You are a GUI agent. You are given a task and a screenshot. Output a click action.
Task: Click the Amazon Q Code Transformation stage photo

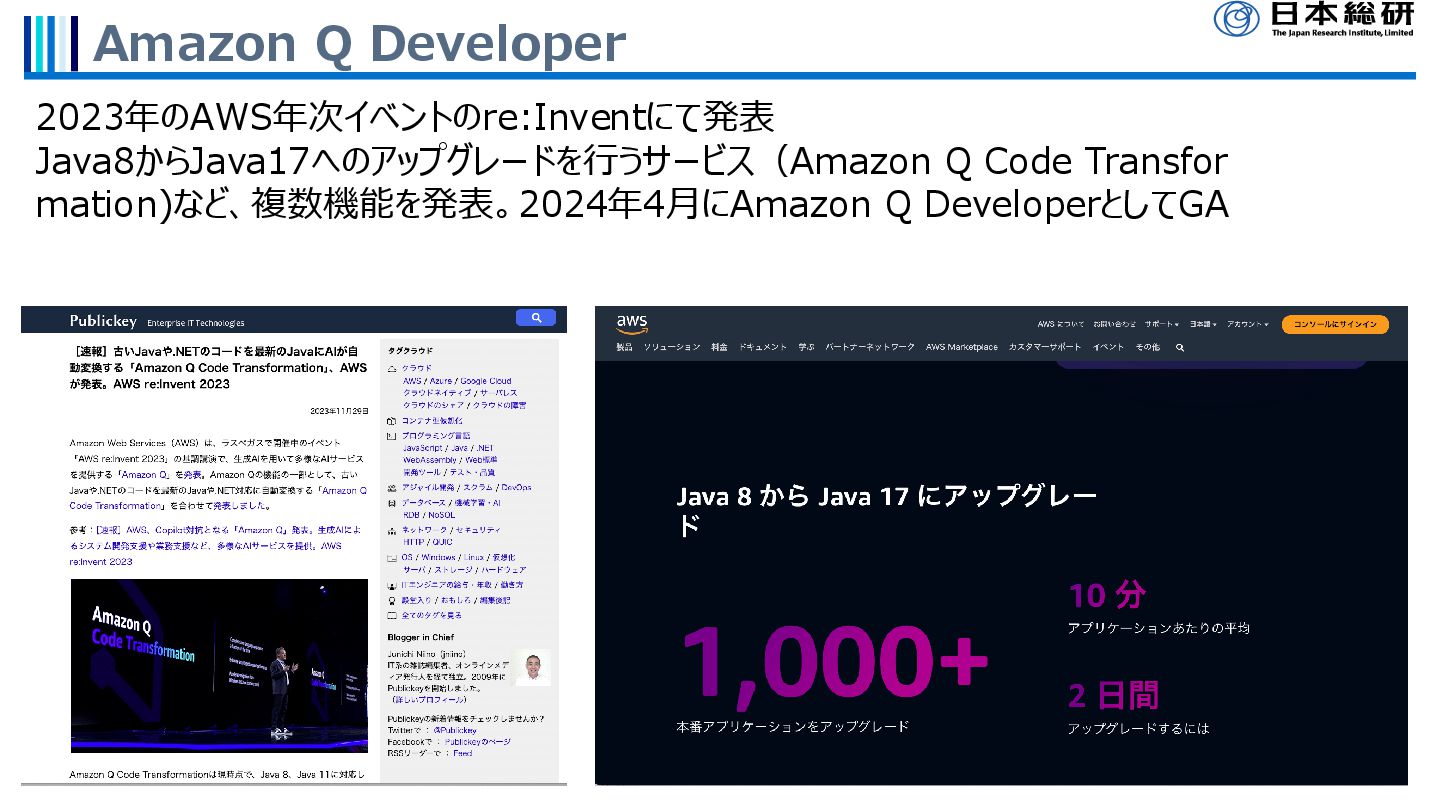coord(219,666)
